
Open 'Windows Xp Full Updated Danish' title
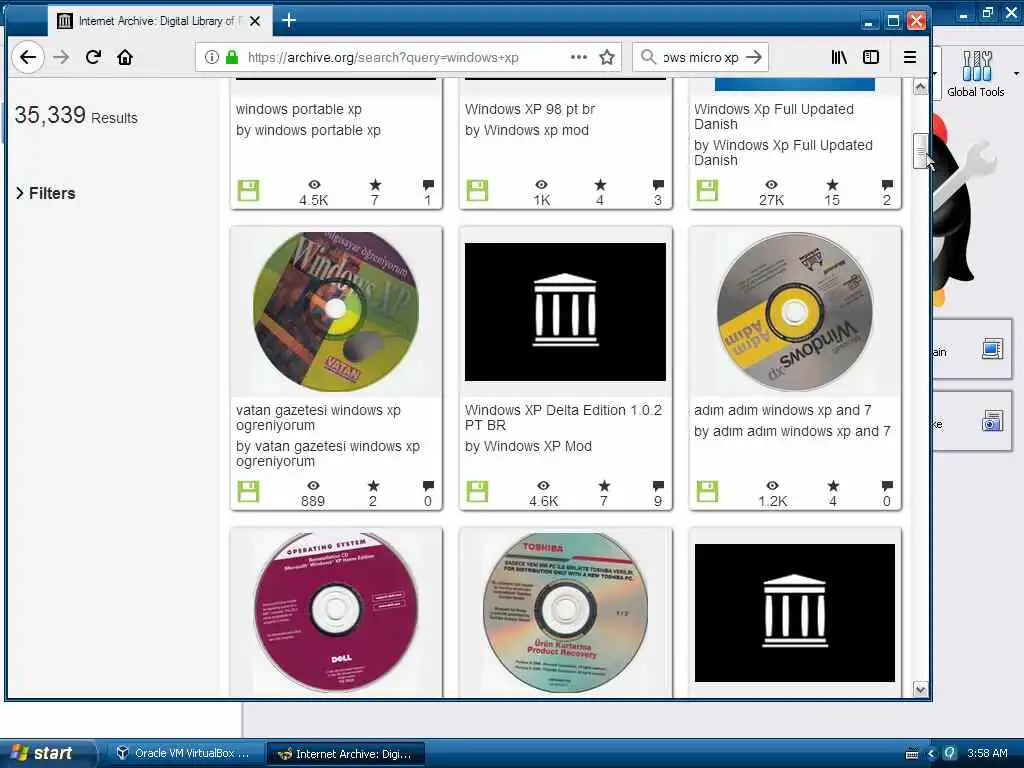click(x=774, y=116)
